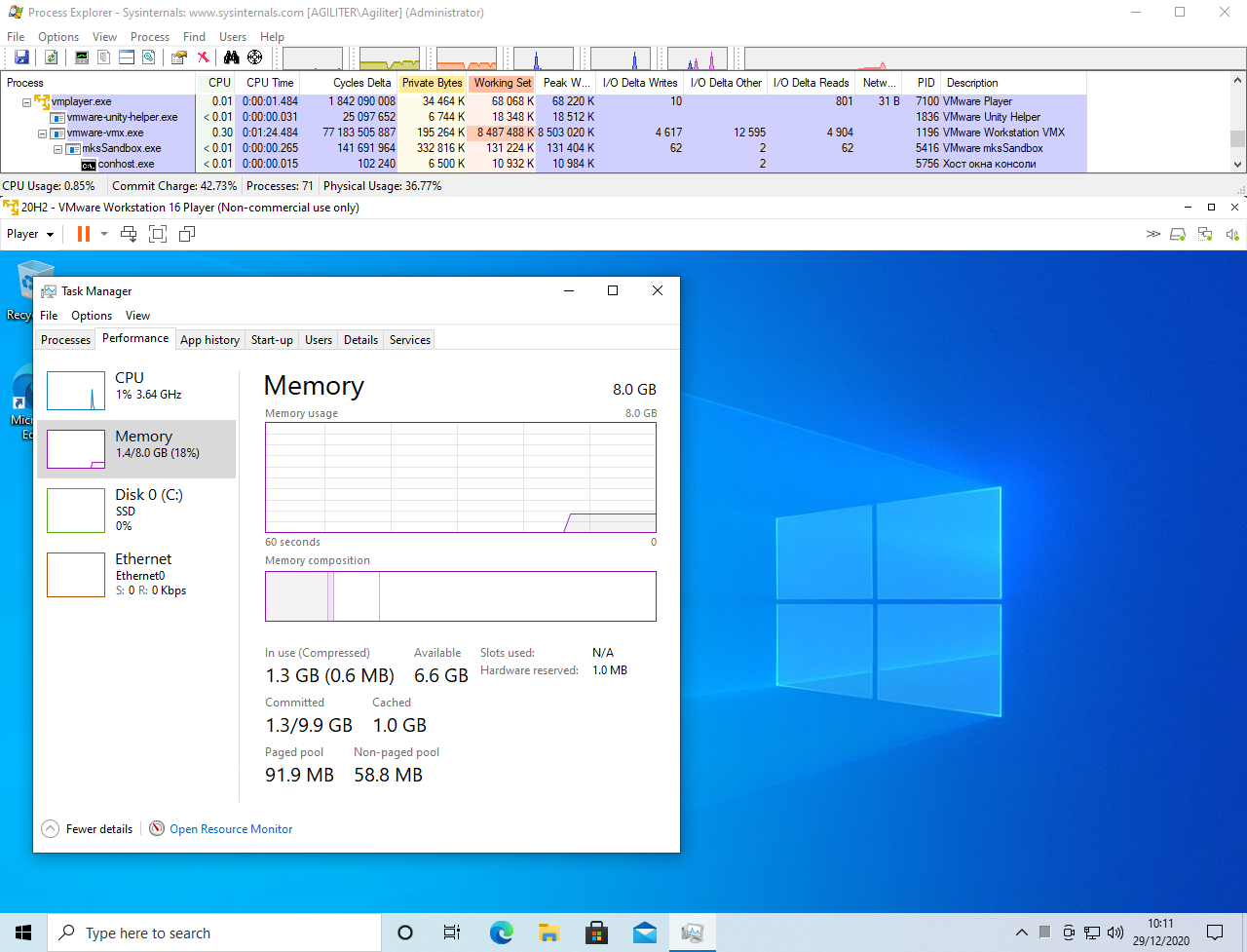Select the conhost.exe process row
Viewport: 1247px width, 952px height.
(x=544, y=164)
